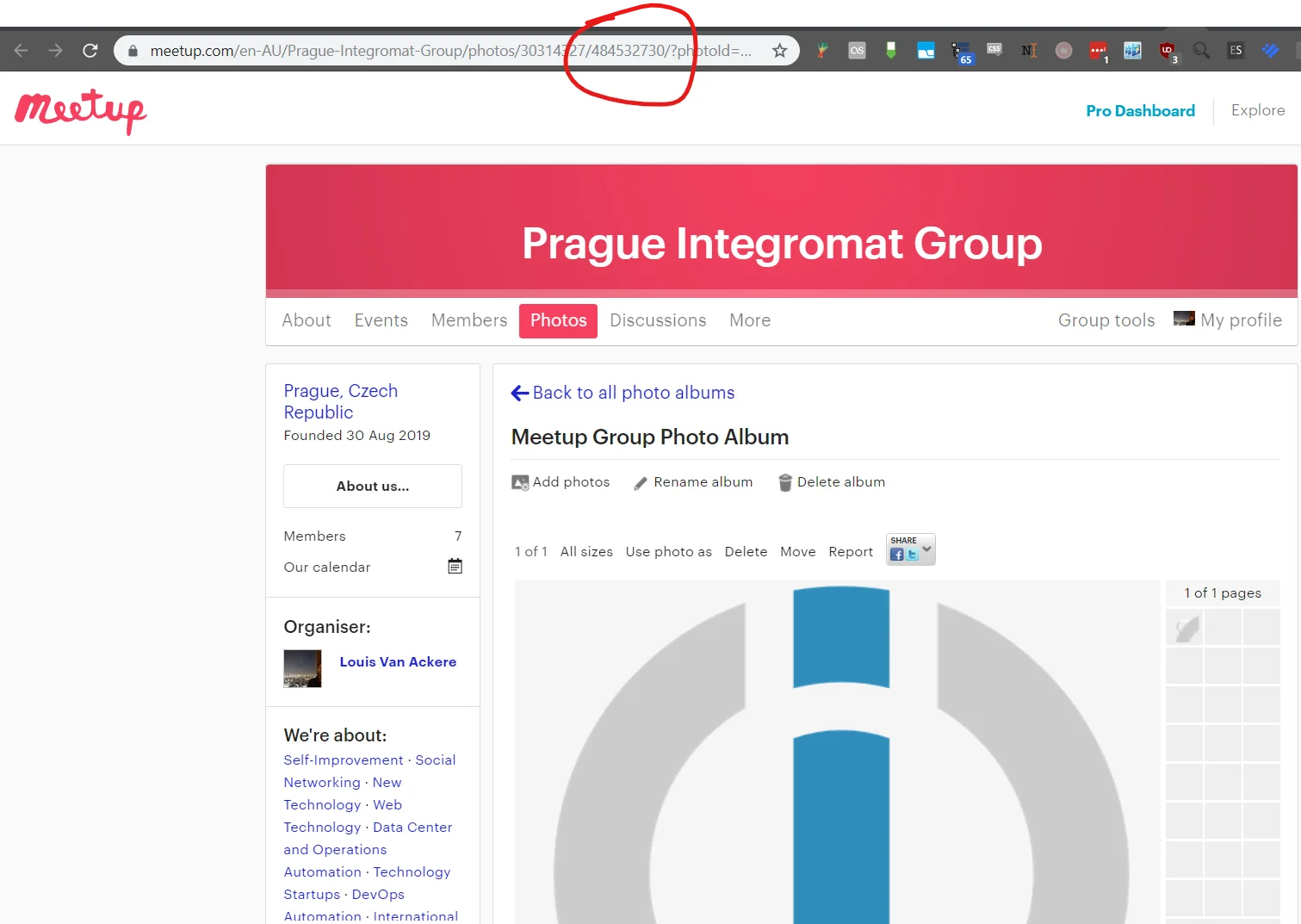The width and height of the screenshot is (1301, 924).
Task: Share the photo on Twitter
Action: [x=912, y=555]
